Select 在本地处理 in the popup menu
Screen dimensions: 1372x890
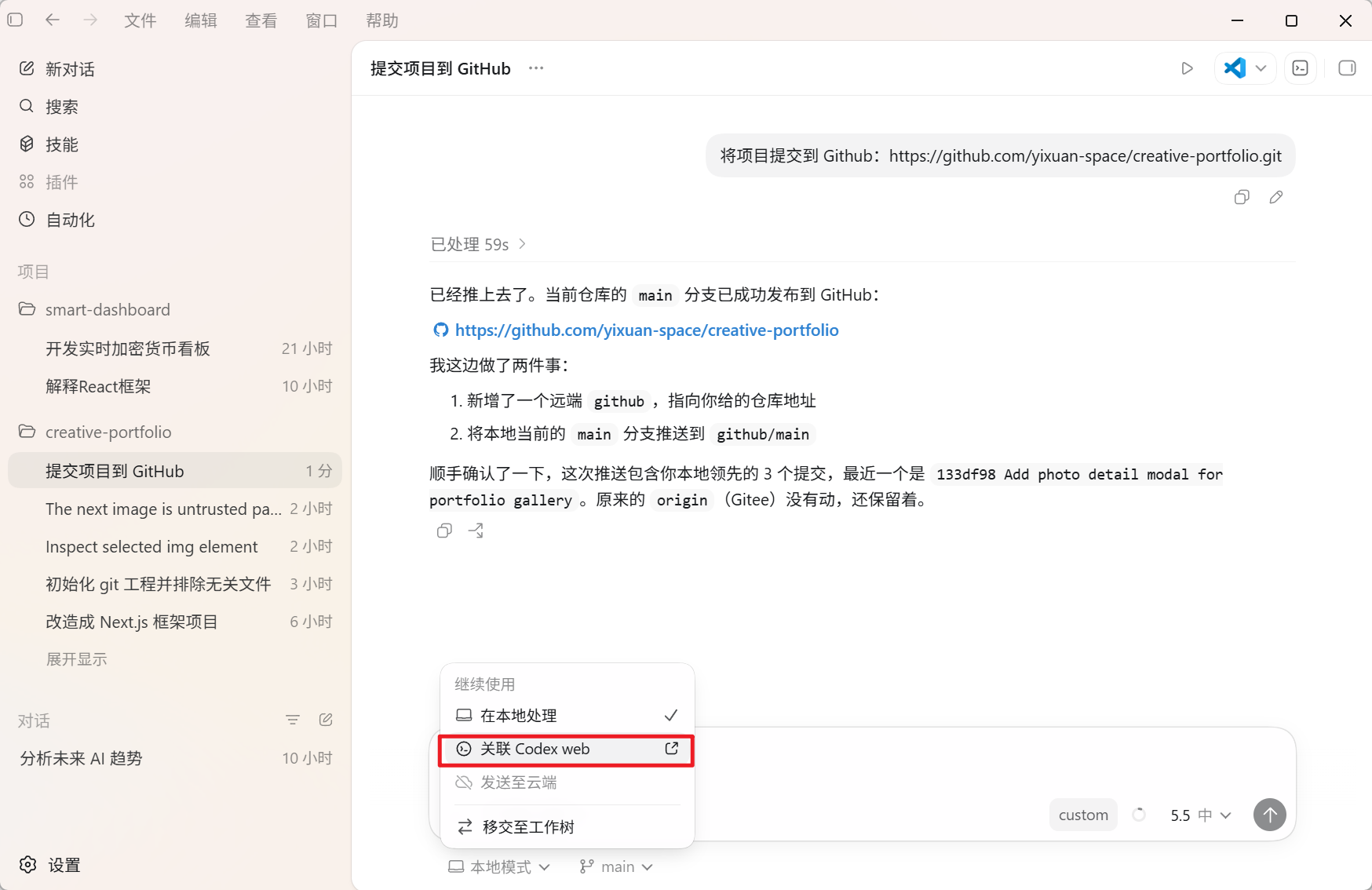[x=567, y=716]
